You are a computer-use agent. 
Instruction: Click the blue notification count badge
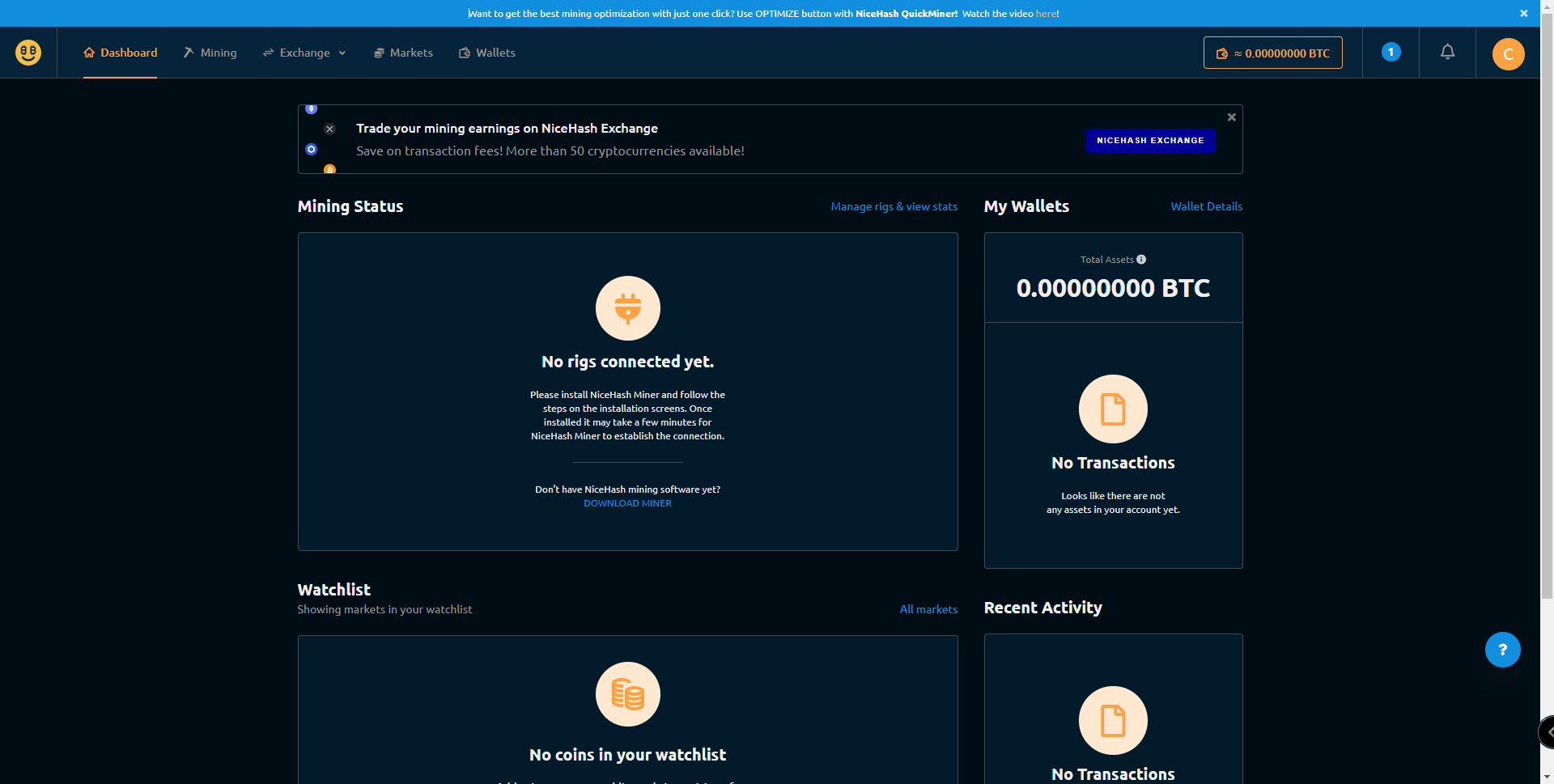[1391, 53]
